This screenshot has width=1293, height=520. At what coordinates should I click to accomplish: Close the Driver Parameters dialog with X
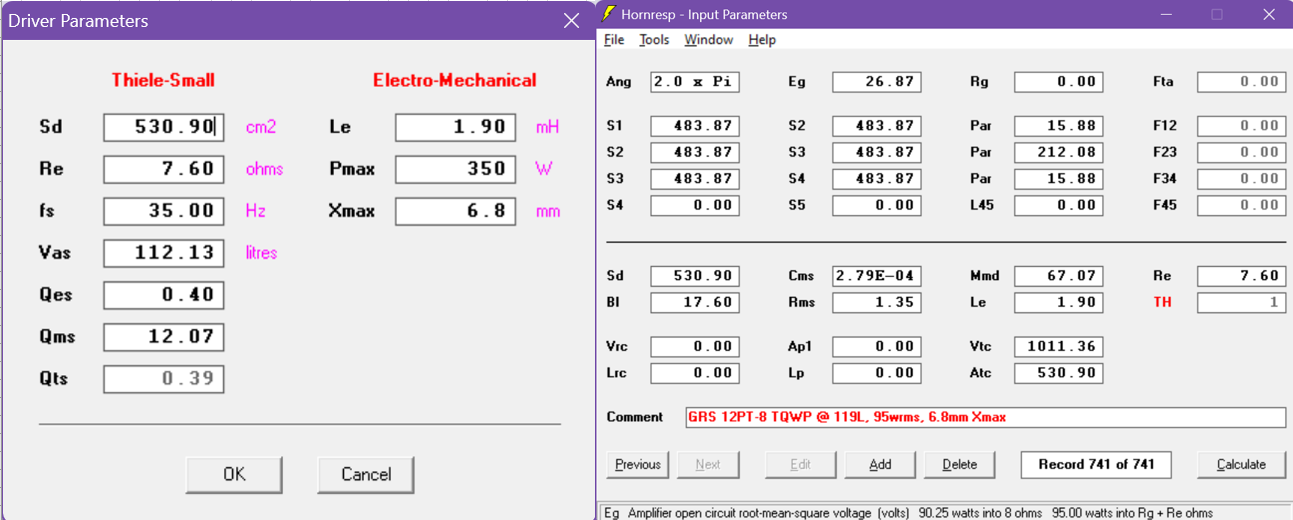[x=571, y=21]
